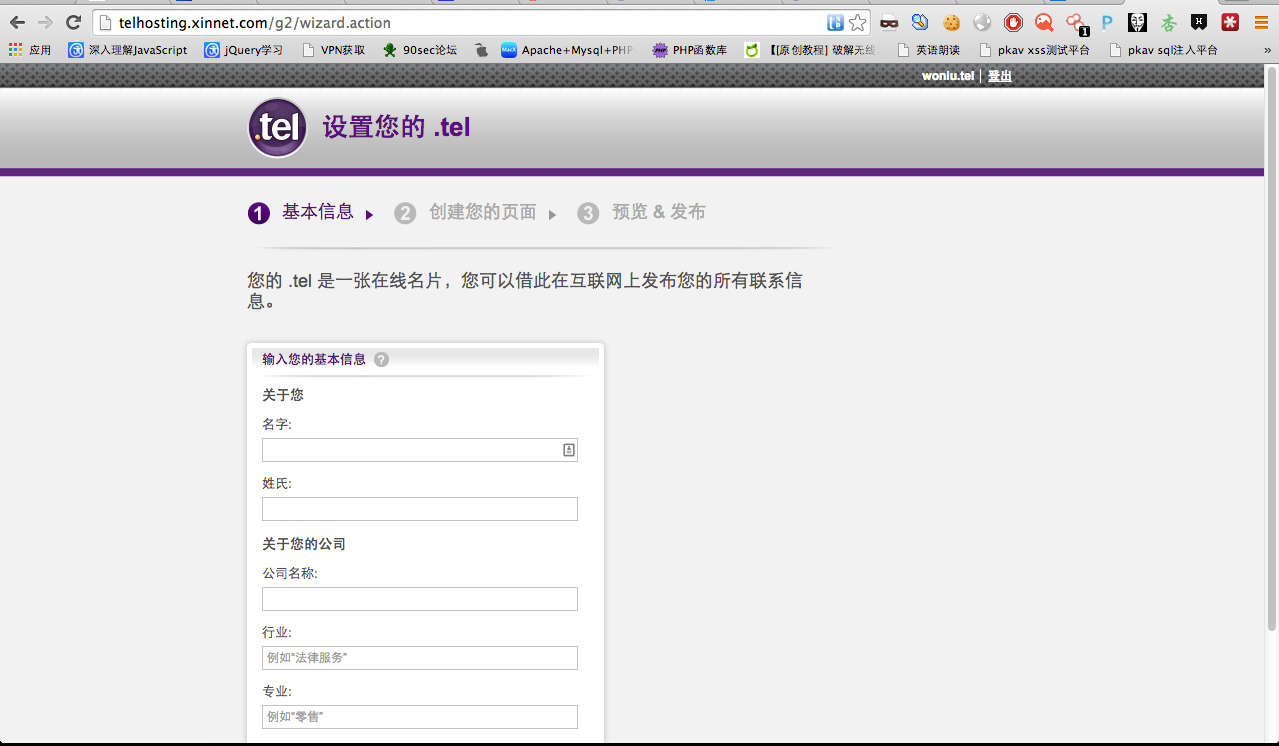Bookmark the page via the star icon
The width and height of the screenshot is (1279, 746).
click(855, 22)
